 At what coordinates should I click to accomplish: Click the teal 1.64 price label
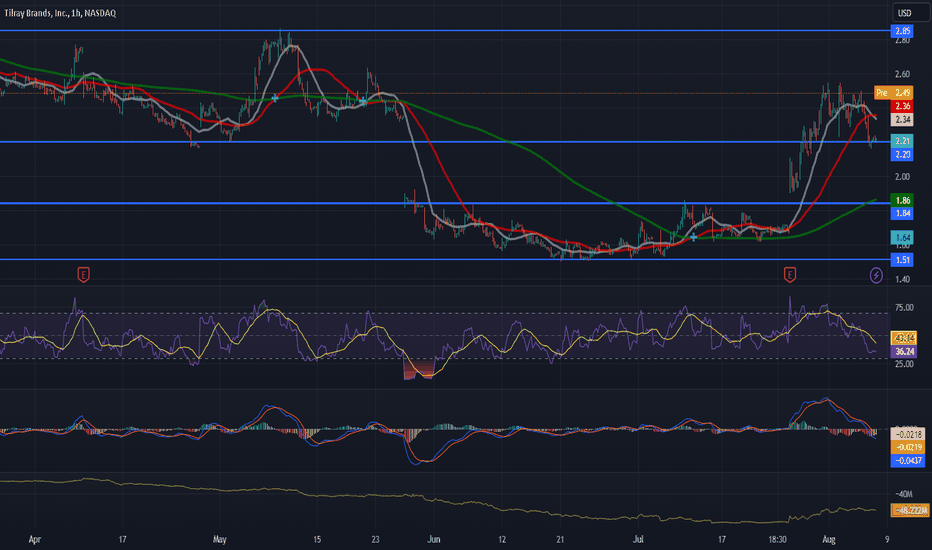click(902, 238)
